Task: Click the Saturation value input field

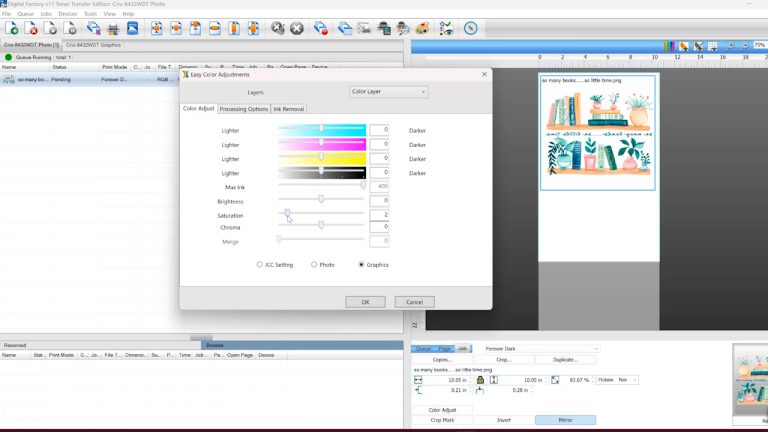Action: click(379, 215)
